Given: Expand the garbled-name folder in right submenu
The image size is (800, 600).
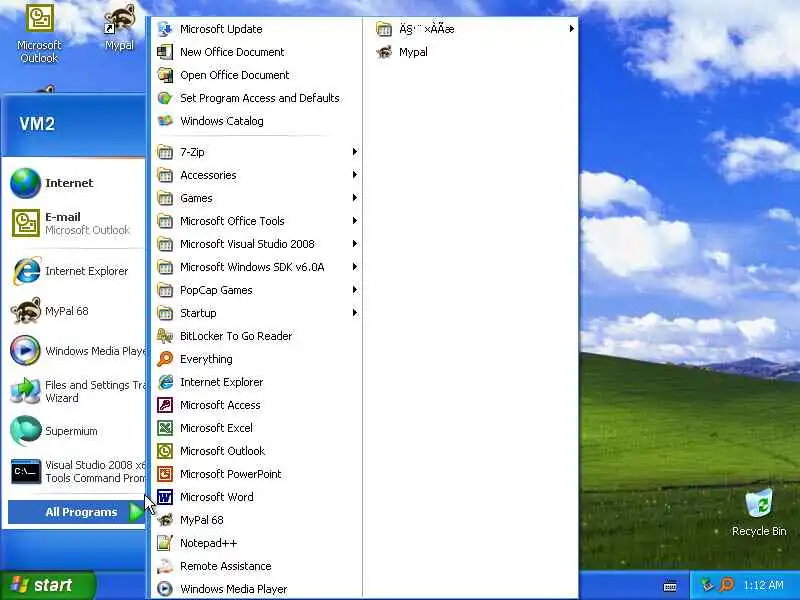Looking at the screenshot, I should pos(470,29).
